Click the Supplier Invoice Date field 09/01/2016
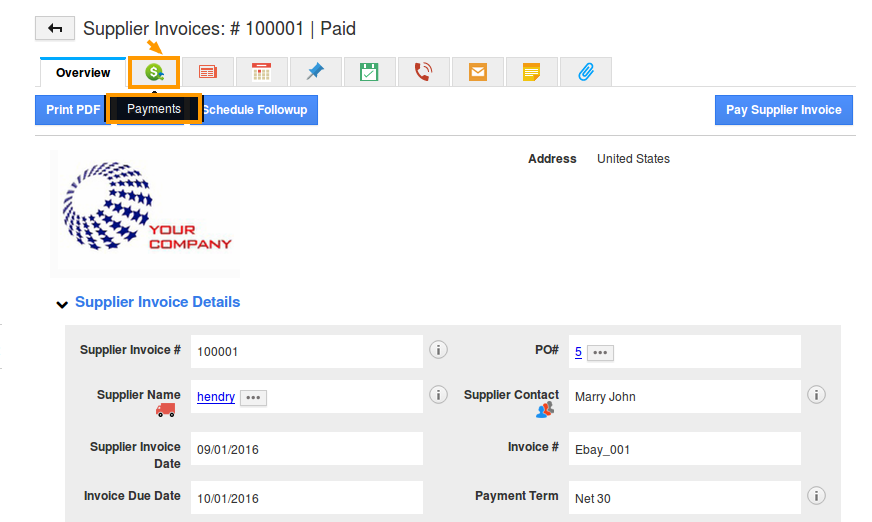The width and height of the screenshot is (872, 522). (306, 449)
